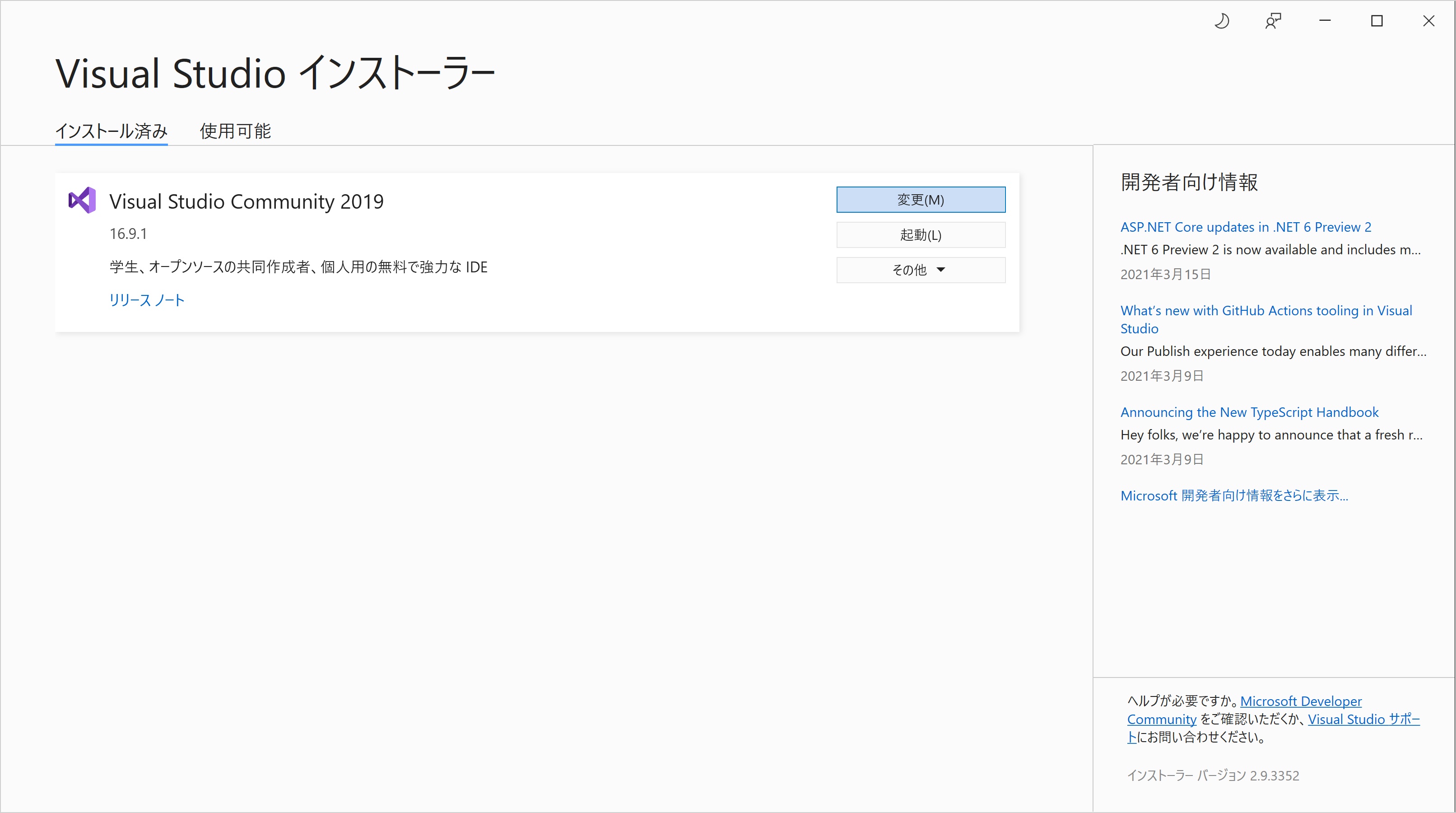The height and width of the screenshot is (813, 1456).
Task: Show more Microsoft 開発者向け情報 news
Action: [1234, 495]
